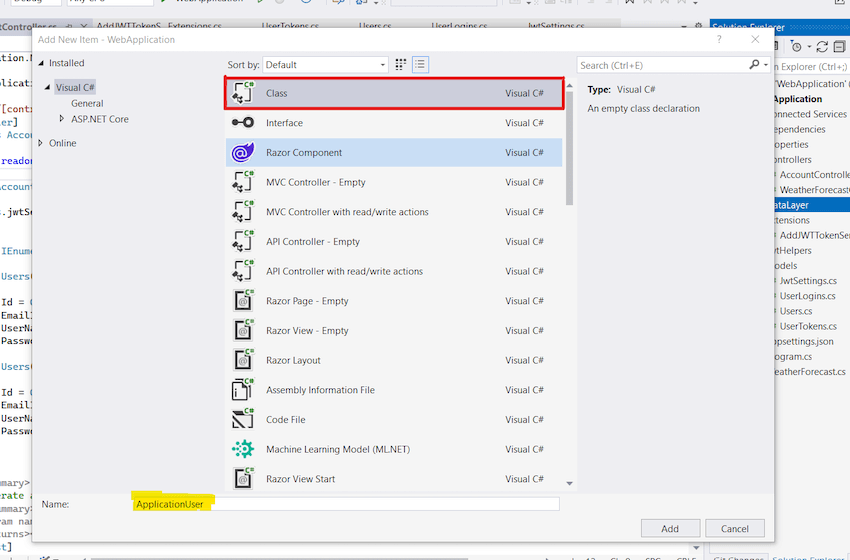Select WeatherForecast.cs in Solution Explorer
The height and width of the screenshot is (560, 850).
click(x=810, y=372)
